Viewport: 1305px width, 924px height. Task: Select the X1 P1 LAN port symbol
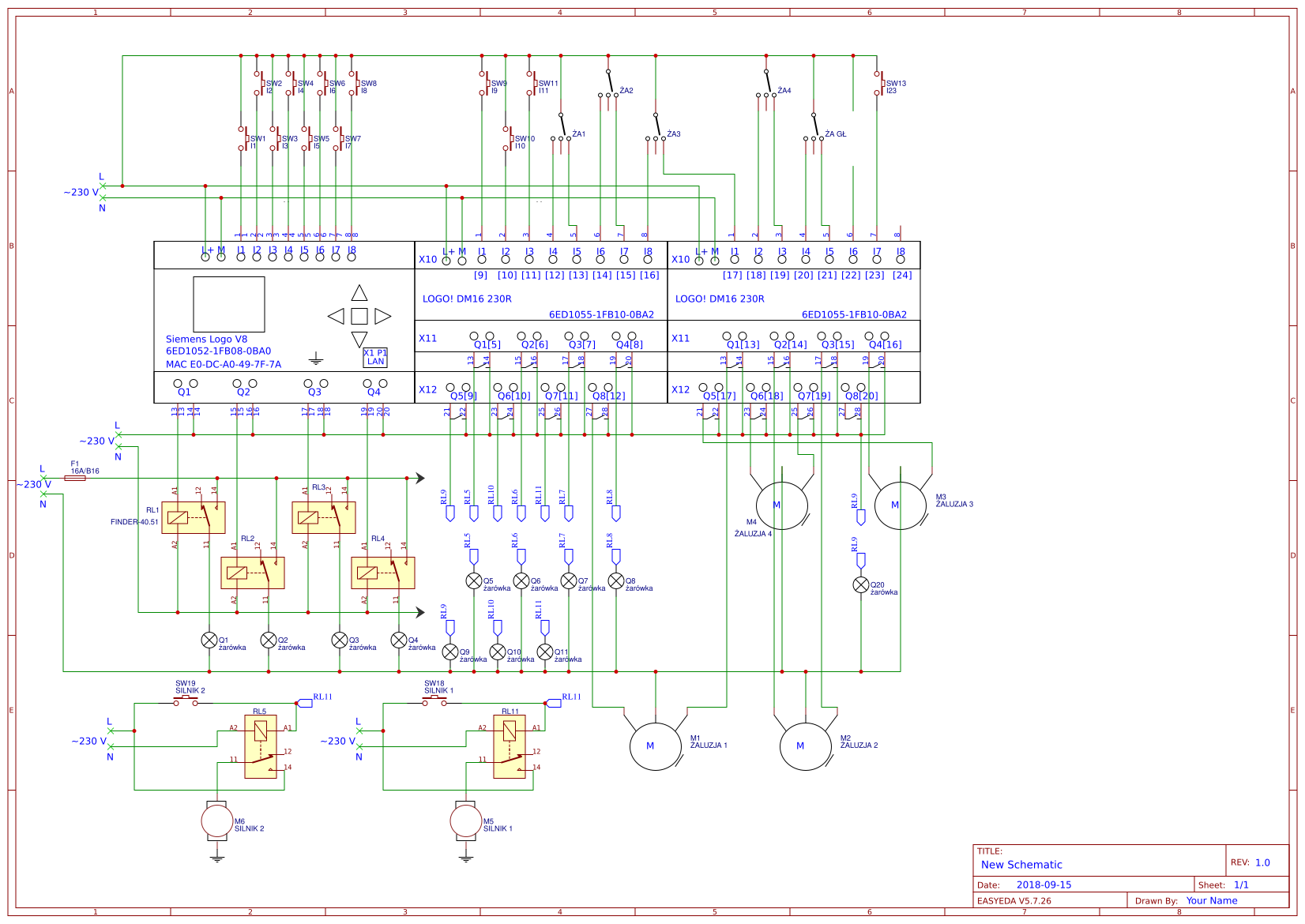pyautogui.click(x=377, y=356)
